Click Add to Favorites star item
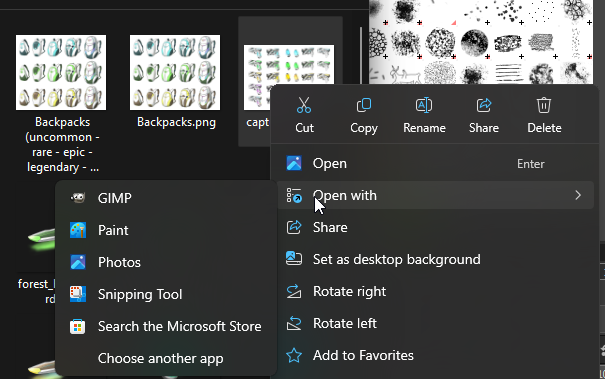The height and width of the screenshot is (379, 605). (435, 355)
